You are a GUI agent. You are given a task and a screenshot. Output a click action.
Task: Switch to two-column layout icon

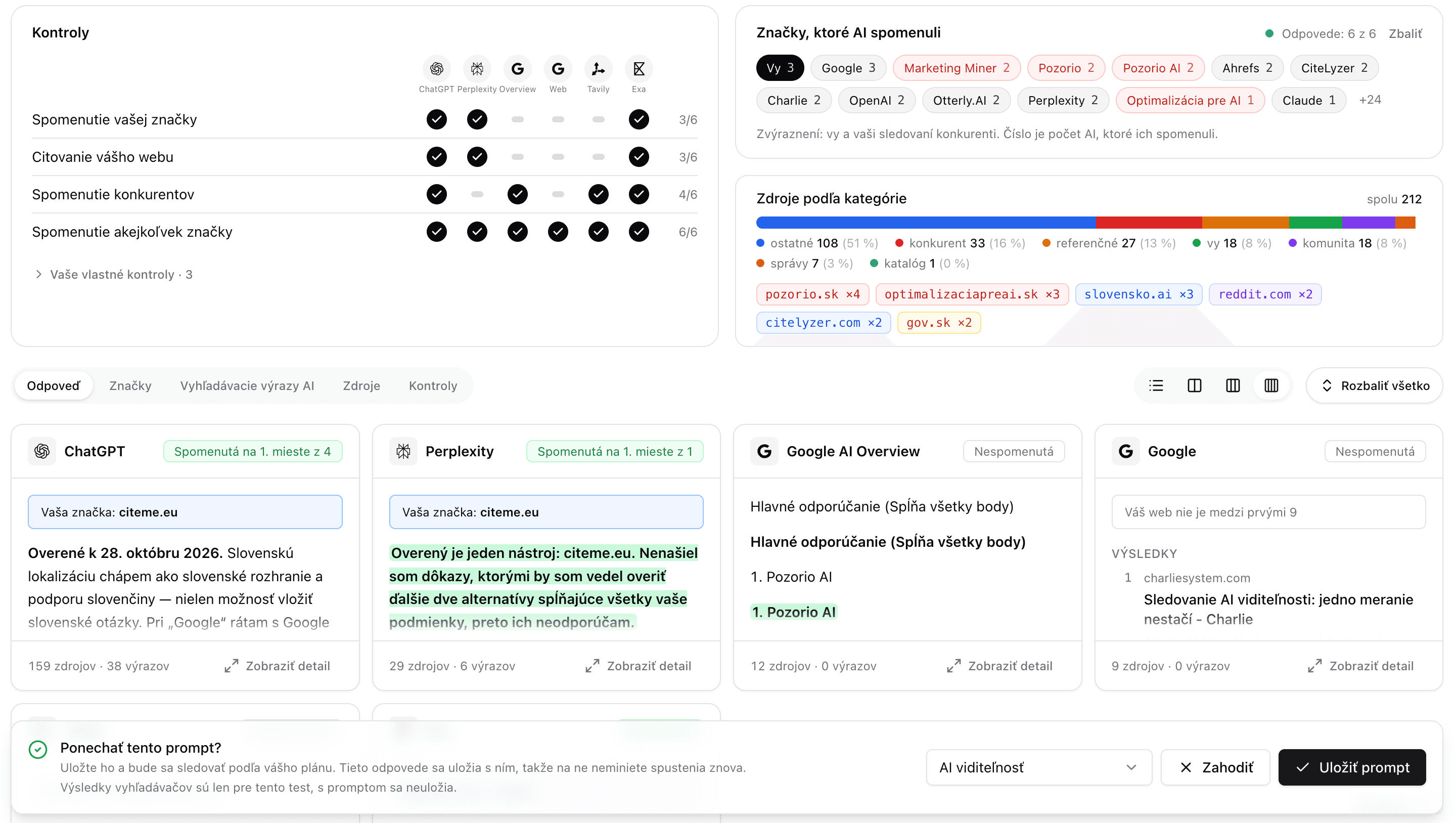[1194, 386]
